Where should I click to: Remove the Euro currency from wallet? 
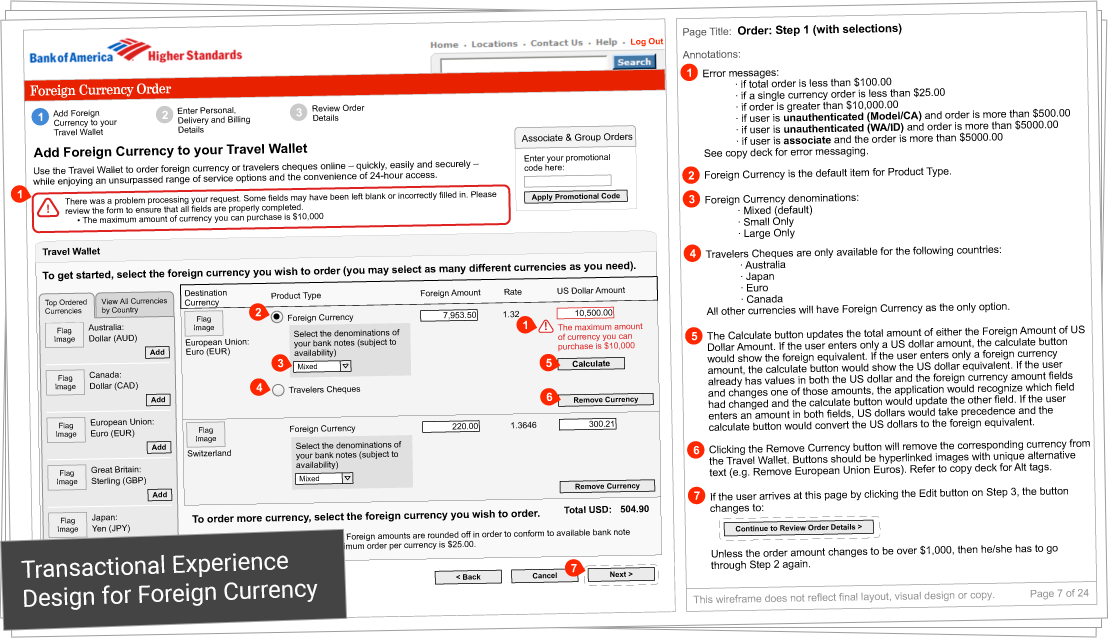606,400
